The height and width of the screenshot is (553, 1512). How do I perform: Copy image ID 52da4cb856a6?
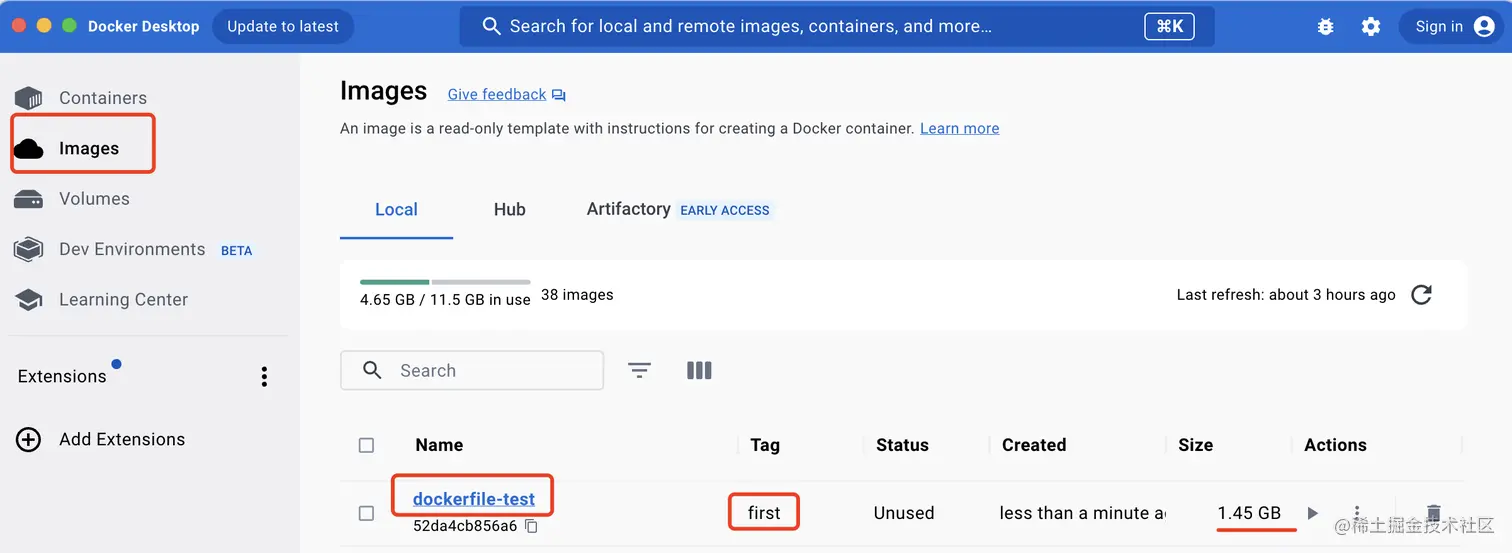point(532,526)
